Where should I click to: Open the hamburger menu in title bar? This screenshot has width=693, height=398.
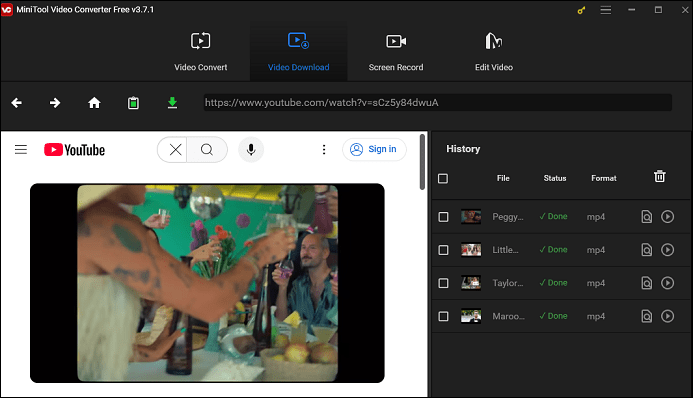click(x=606, y=10)
